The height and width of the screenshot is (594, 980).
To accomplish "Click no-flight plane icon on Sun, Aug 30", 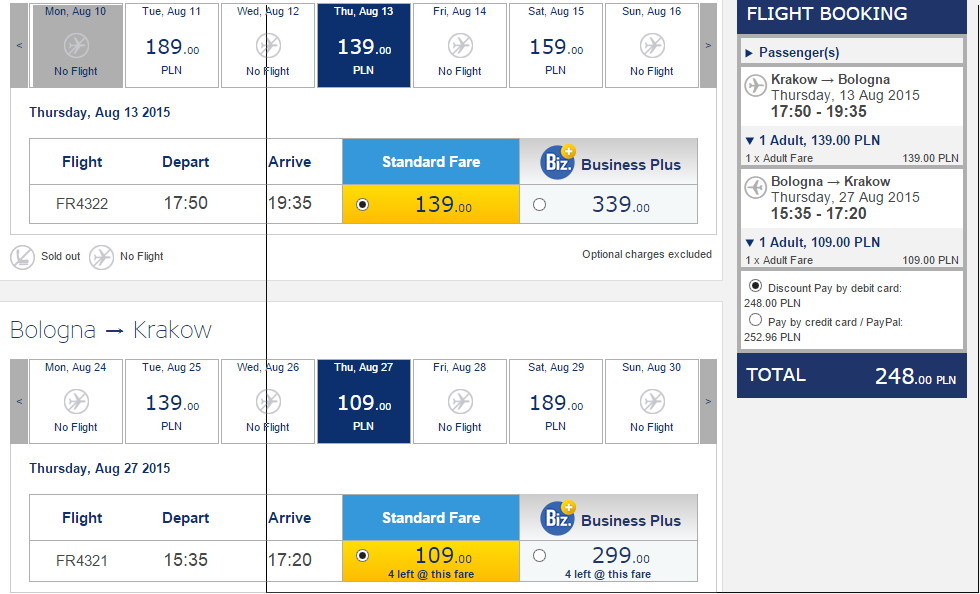I will (x=651, y=402).
